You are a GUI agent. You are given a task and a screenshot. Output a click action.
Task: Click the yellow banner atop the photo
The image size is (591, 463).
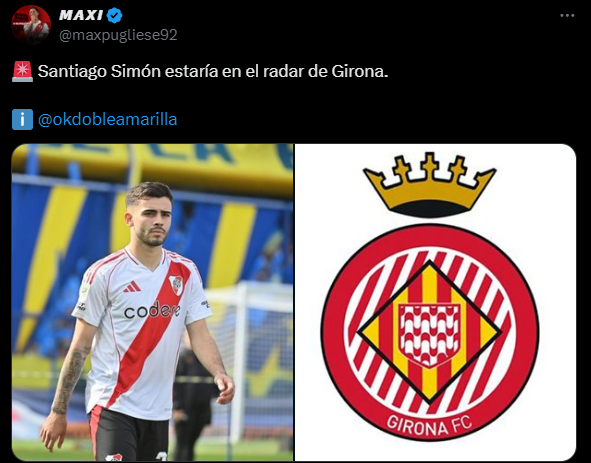(x=152, y=162)
